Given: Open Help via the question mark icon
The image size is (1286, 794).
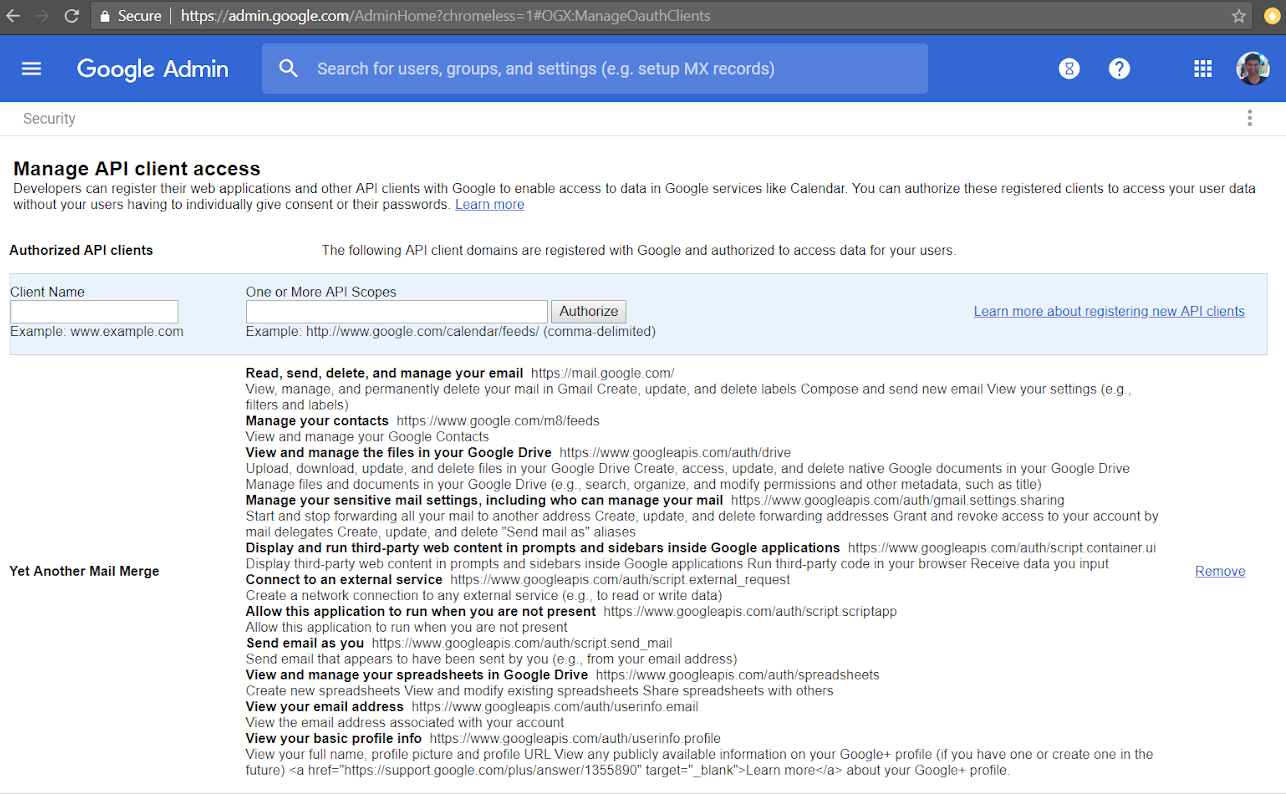Looking at the screenshot, I should tap(1119, 69).
